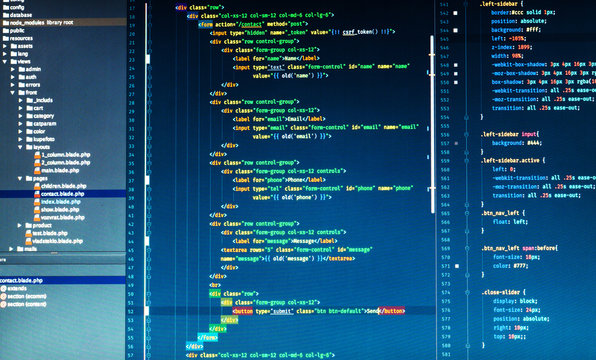This screenshot has height=360, width=596.
Task: Fold the .btn_nav_left span:before rule on line 569
Action: pyautogui.click(x=467, y=249)
